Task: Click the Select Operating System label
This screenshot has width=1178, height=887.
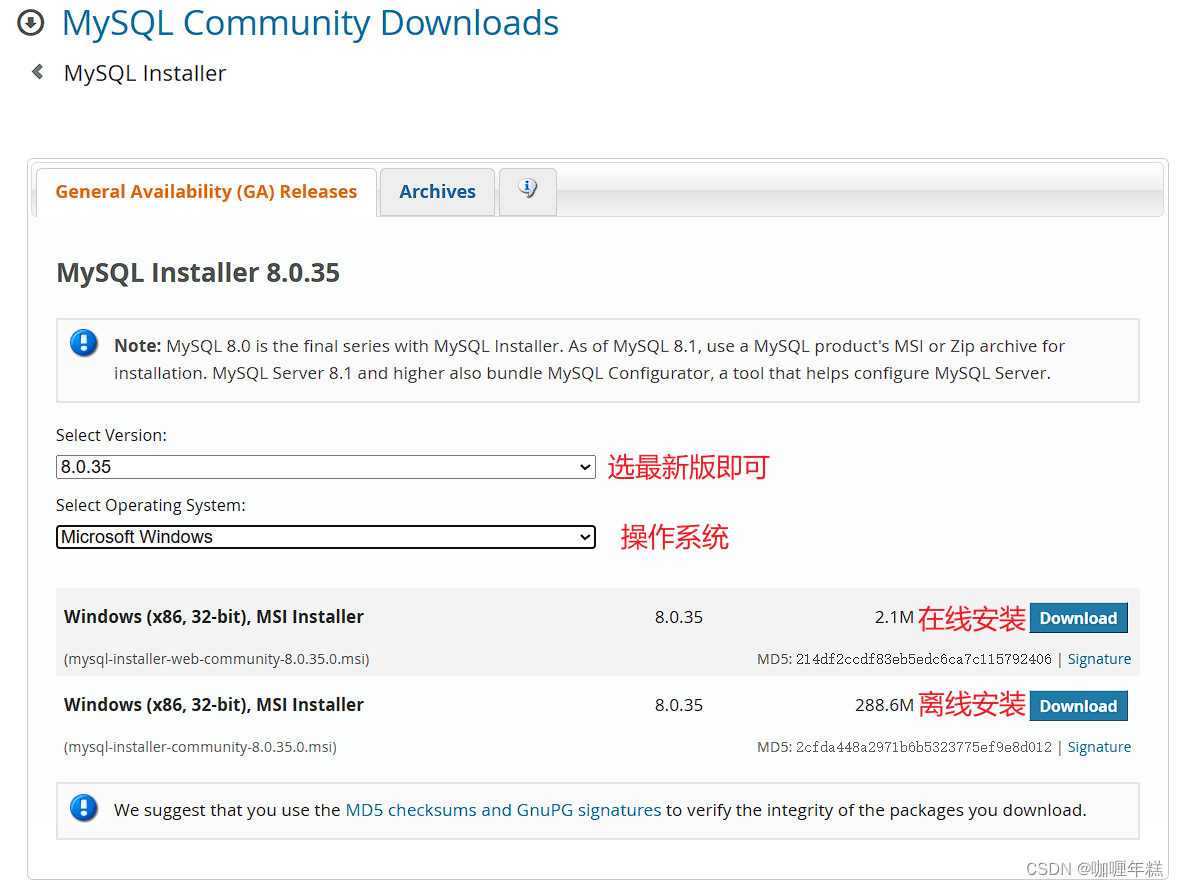Action: tap(151, 505)
